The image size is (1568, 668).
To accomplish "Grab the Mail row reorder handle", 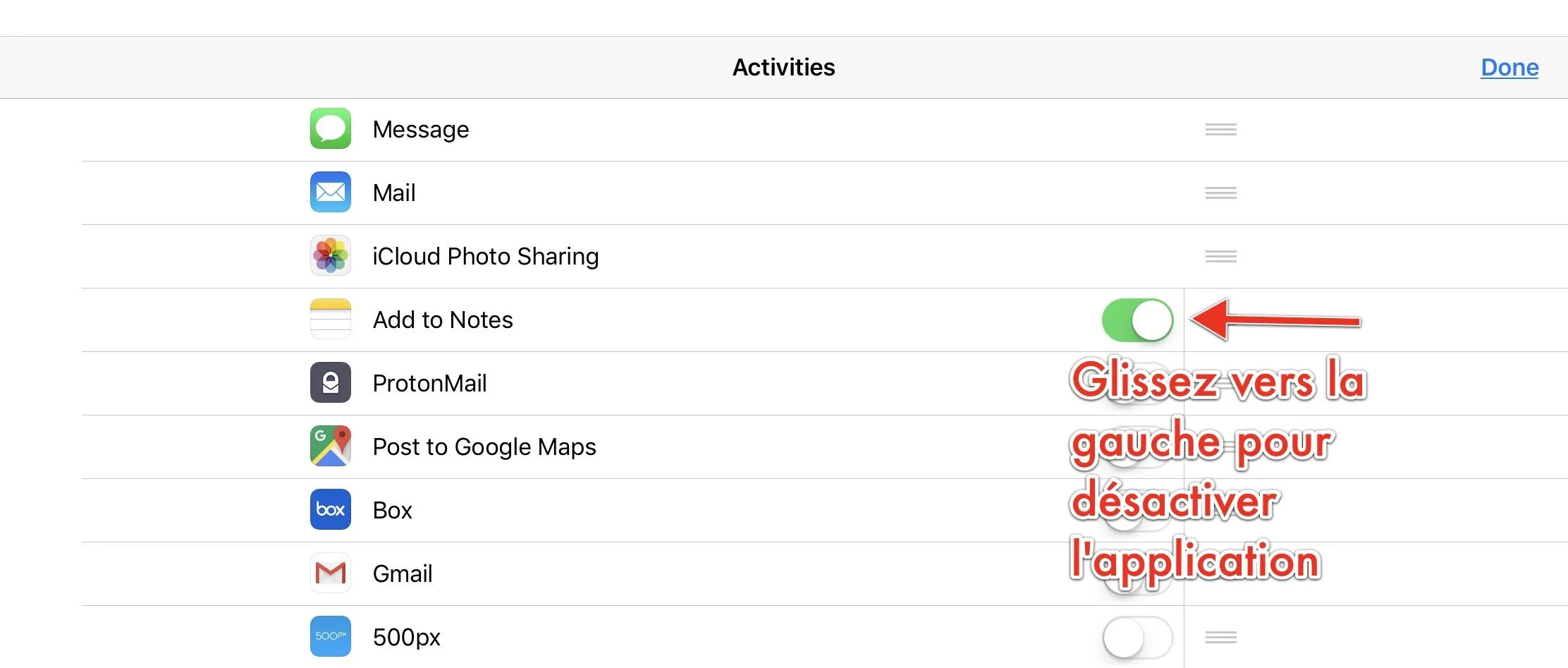I will pos(1220,193).
